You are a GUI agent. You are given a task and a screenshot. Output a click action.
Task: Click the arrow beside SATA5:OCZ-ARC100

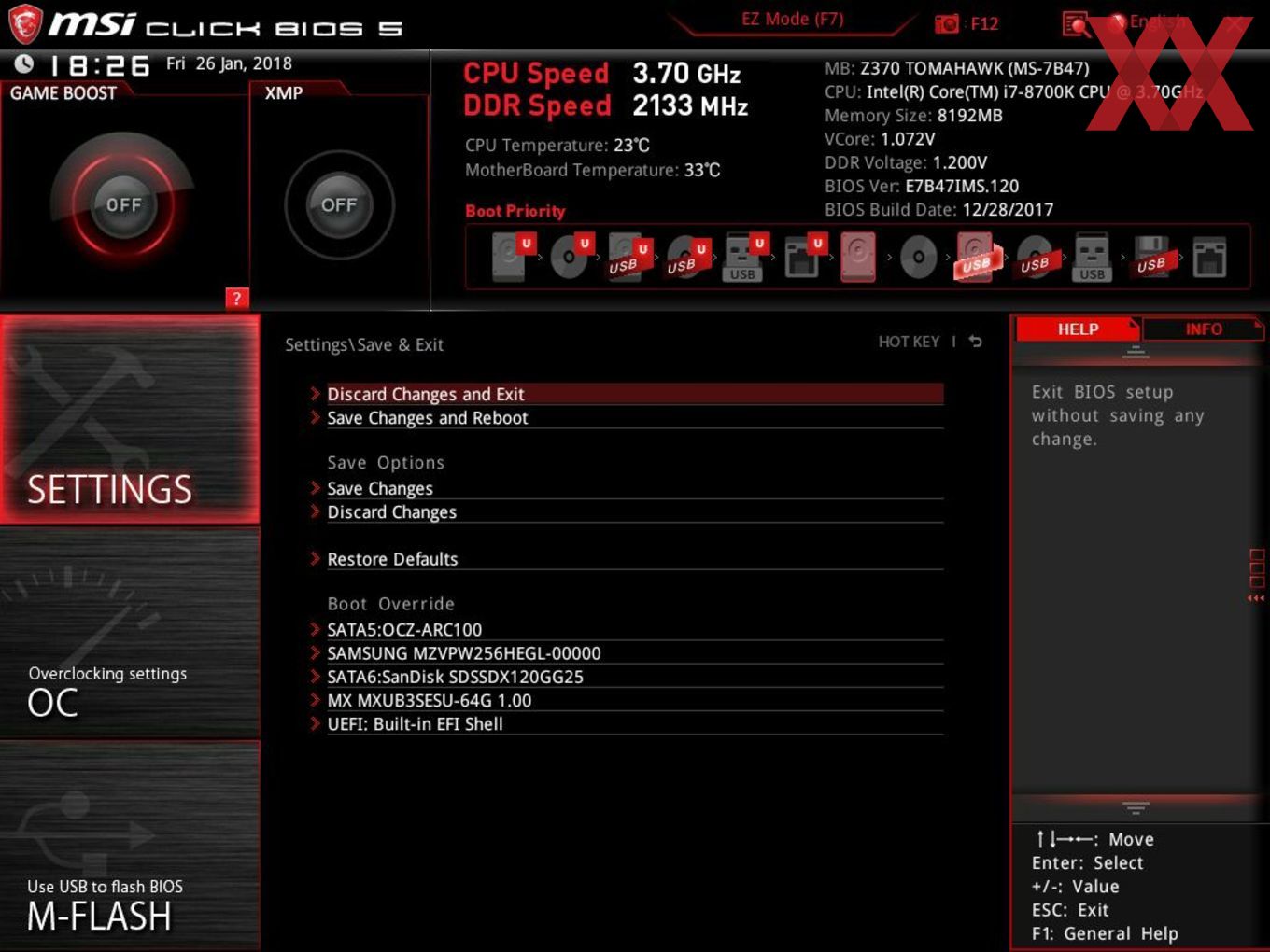coord(316,629)
